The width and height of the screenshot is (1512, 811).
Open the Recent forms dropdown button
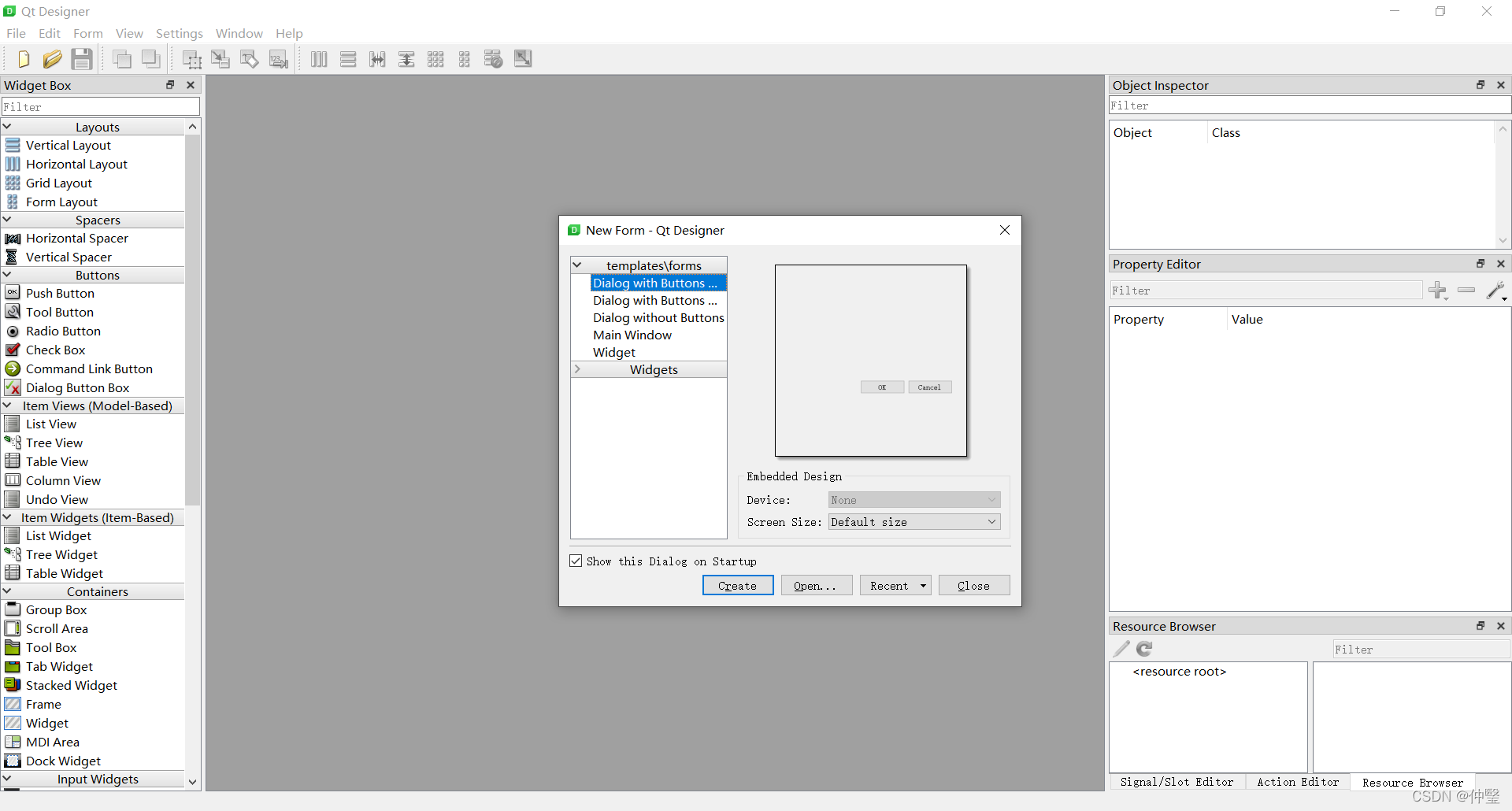[896, 586]
